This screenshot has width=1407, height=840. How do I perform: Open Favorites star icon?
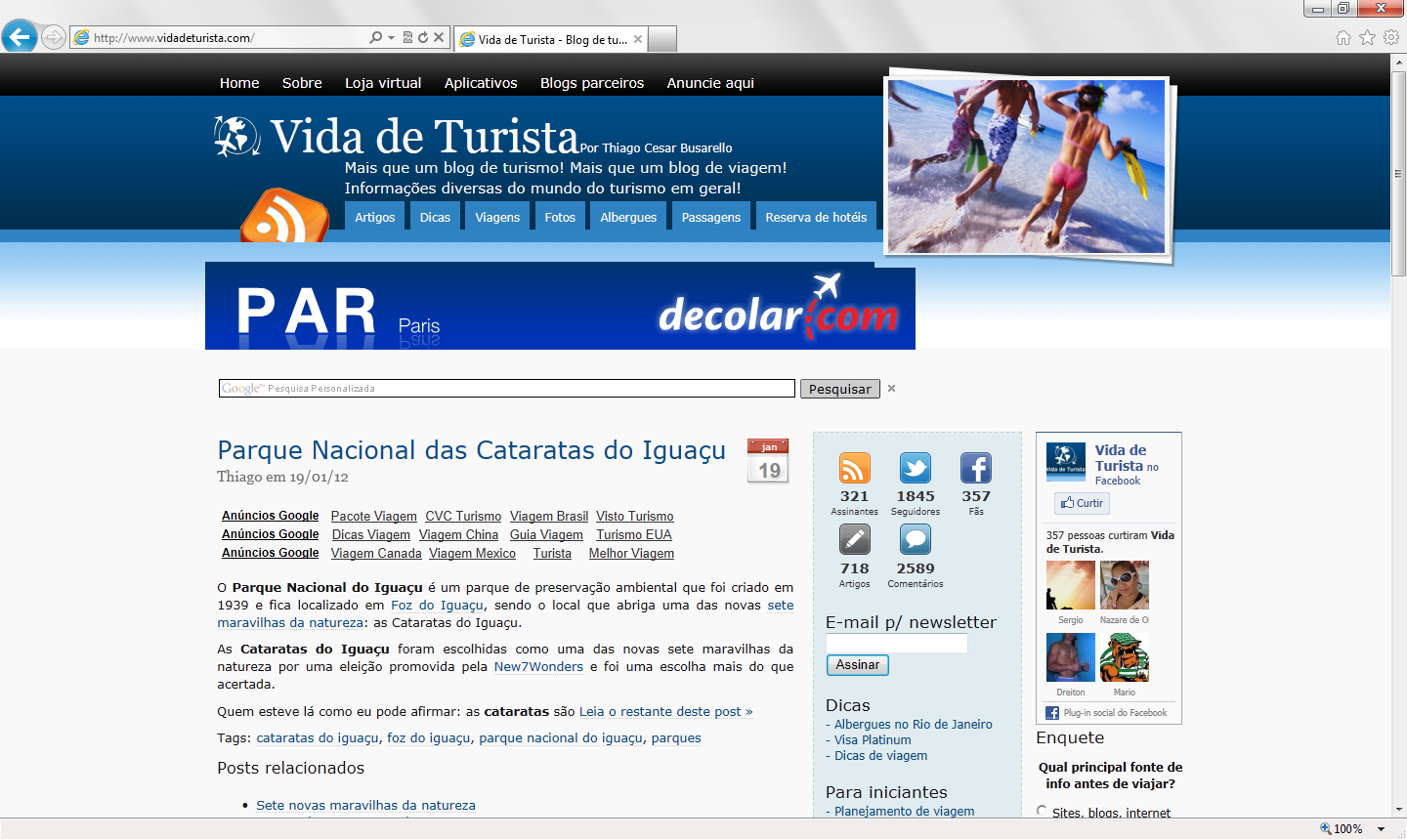1367,37
